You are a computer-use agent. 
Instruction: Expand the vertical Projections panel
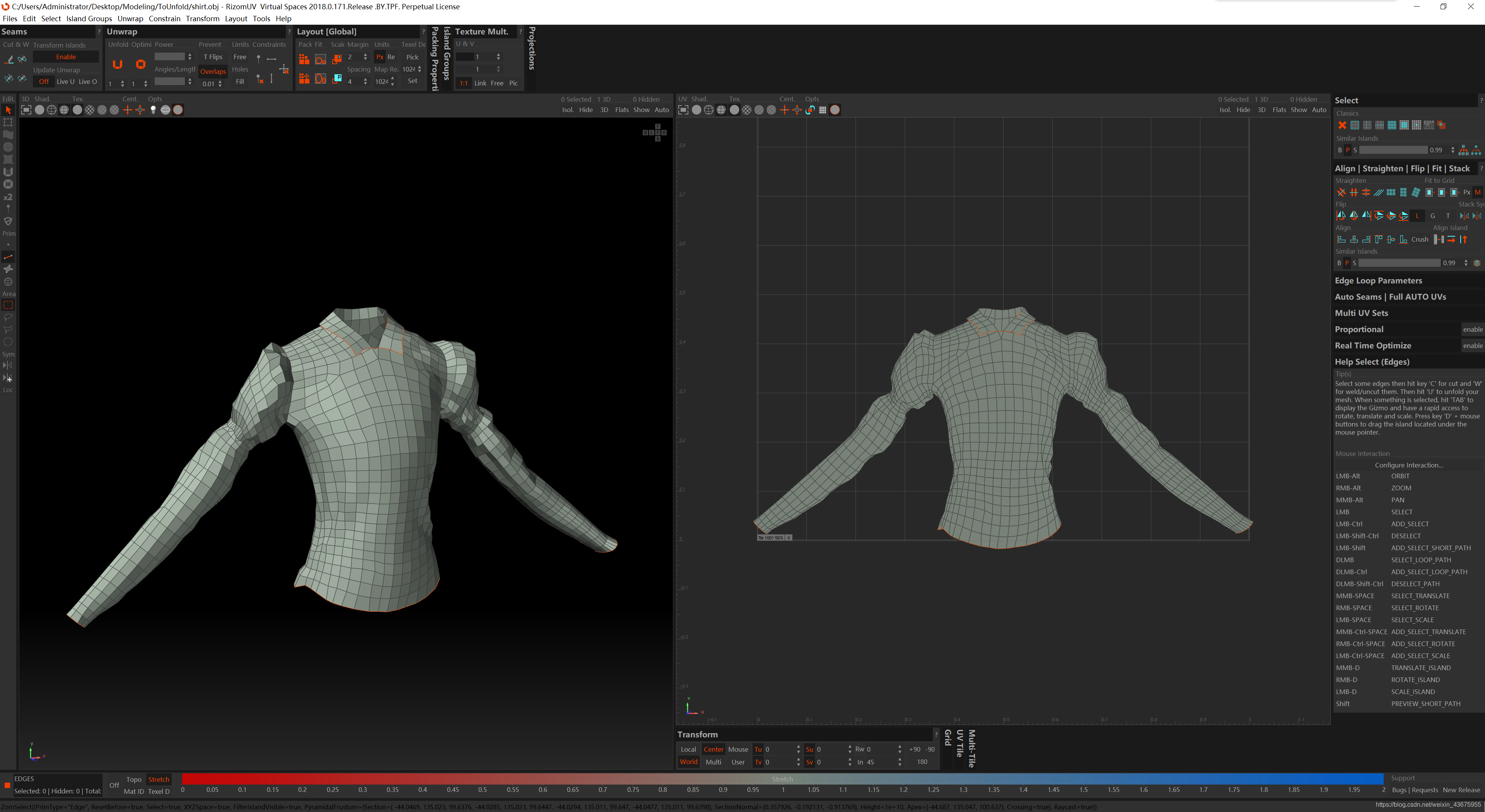(531, 48)
